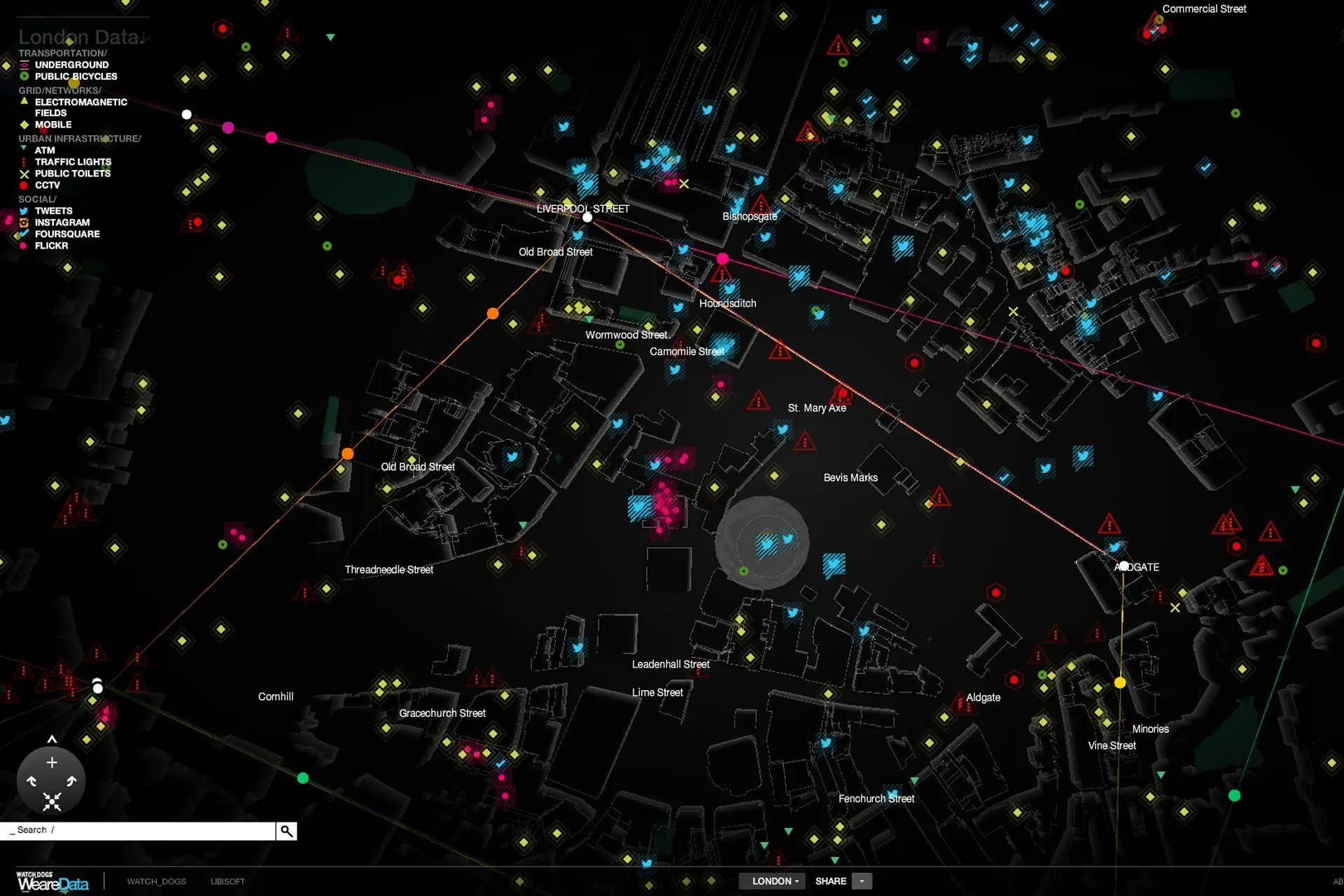Rotate map left with curved arrow
1344x896 pixels.
click(31, 781)
